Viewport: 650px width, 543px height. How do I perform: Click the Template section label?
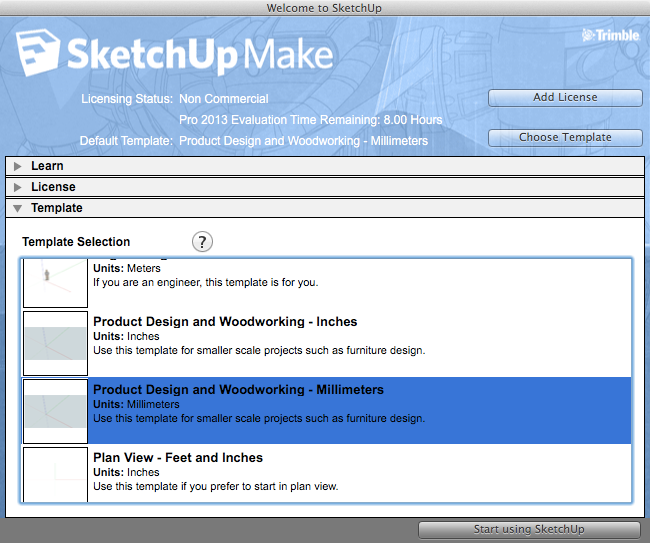point(57,208)
